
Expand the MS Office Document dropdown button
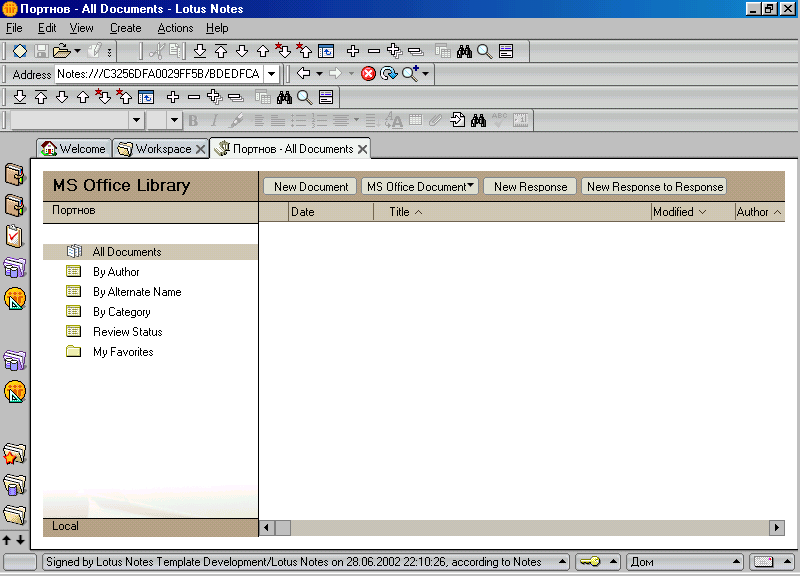pos(419,187)
